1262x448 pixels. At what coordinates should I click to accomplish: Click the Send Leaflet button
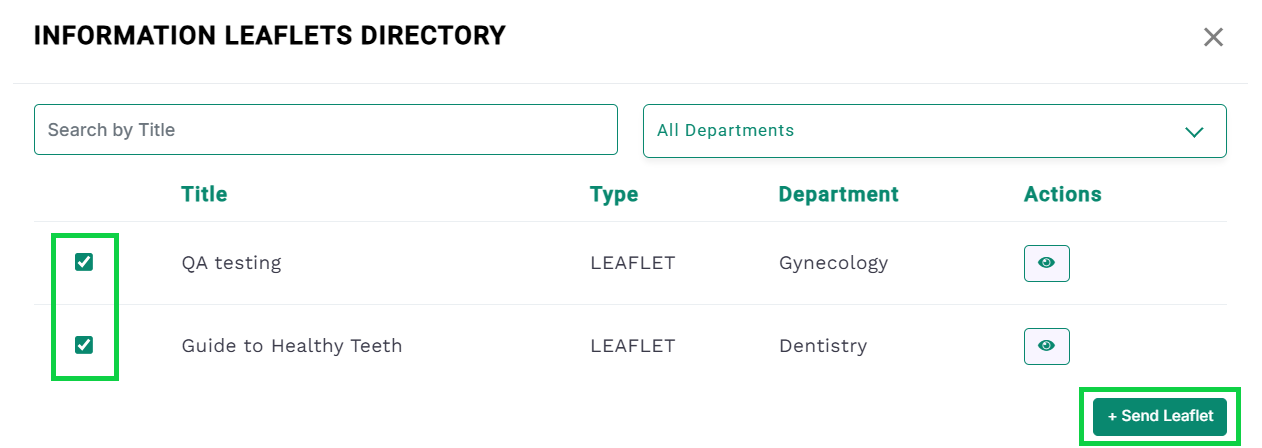[x=1160, y=416]
